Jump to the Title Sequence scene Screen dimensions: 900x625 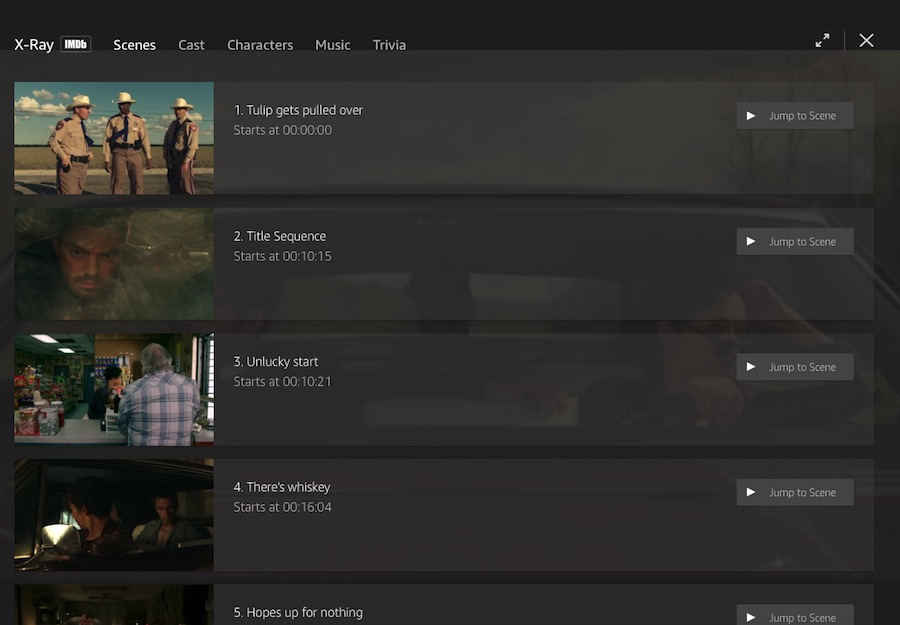[795, 242]
